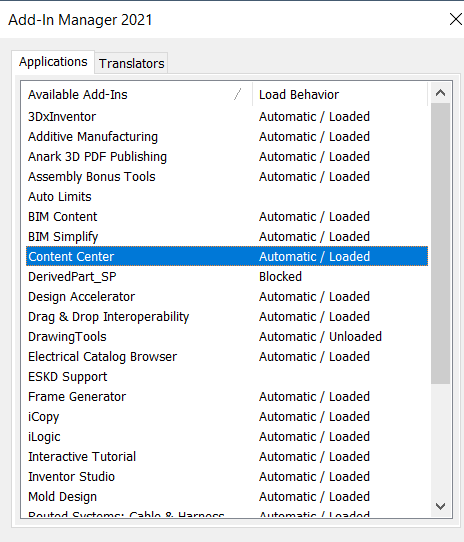Screen dimensions: 464x542
Task: Click the Blocked status for DerivedPart_SP
Action: tap(280, 277)
